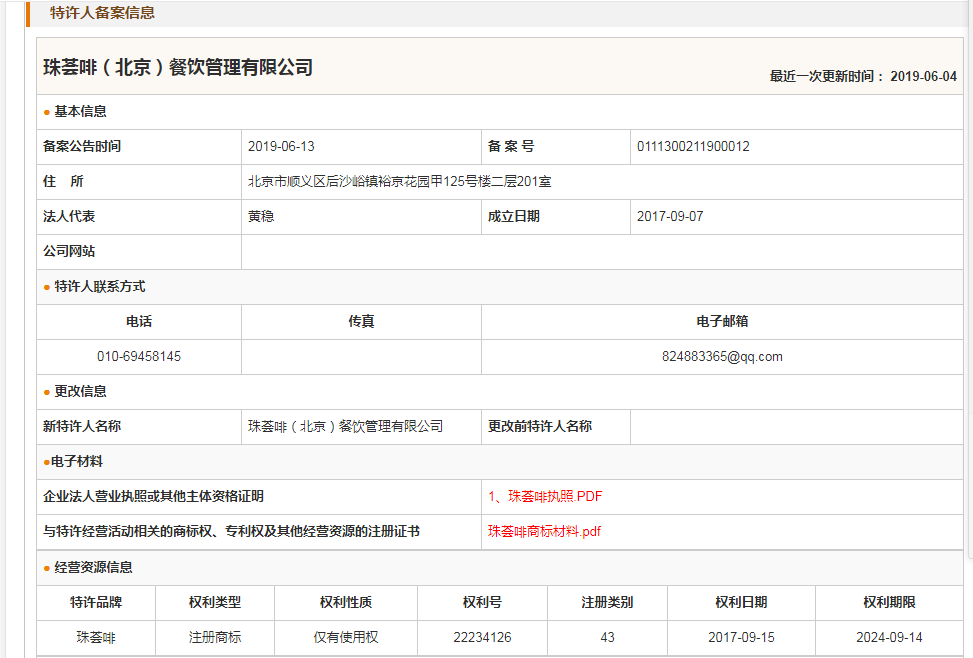Open the 珠荟啡执照.PDF license file link
This screenshot has width=973, height=658.
[x=545, y=496]
